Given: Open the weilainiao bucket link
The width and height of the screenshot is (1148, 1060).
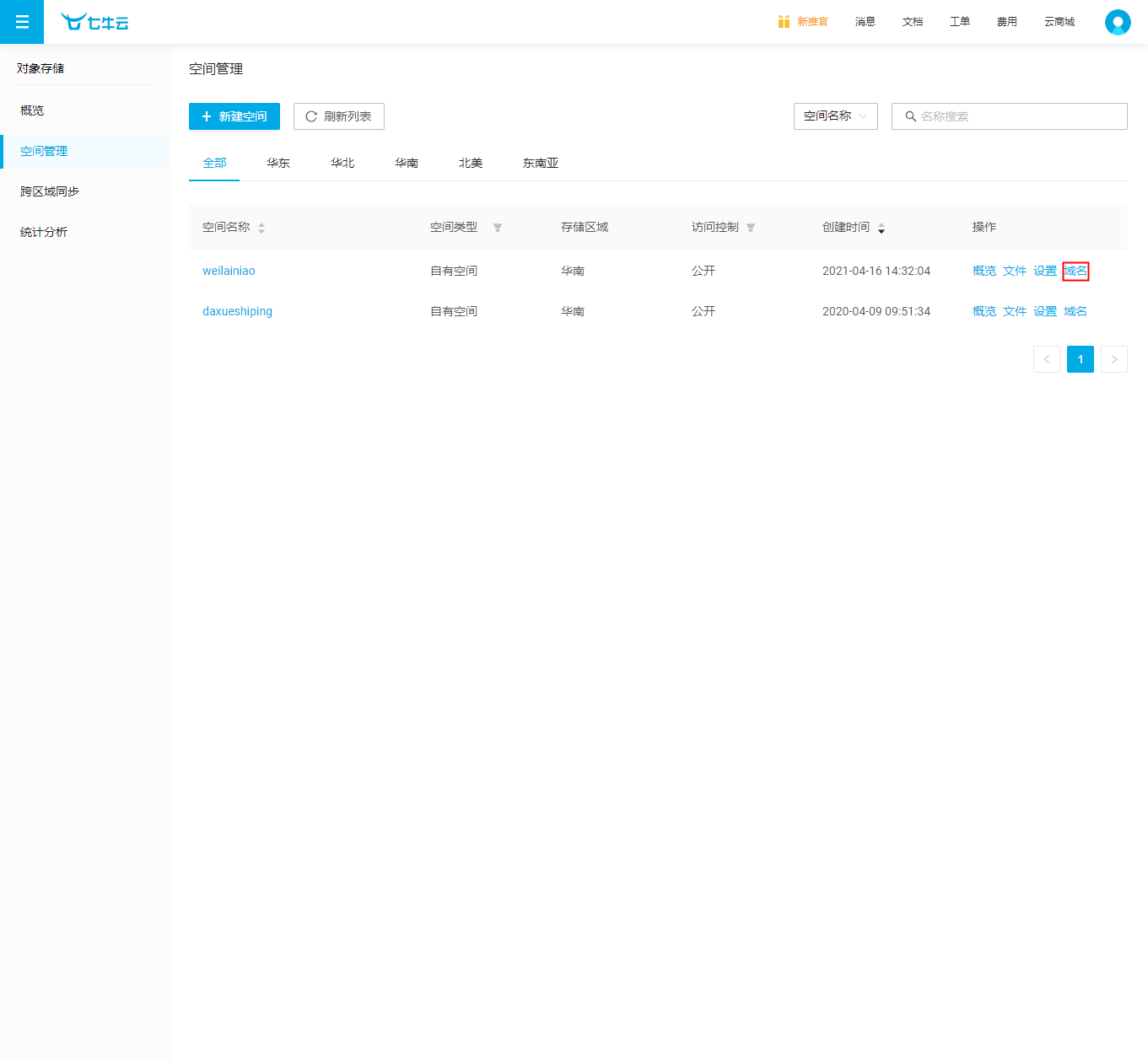Looking at the screenshot, I should tap(229, 271).
